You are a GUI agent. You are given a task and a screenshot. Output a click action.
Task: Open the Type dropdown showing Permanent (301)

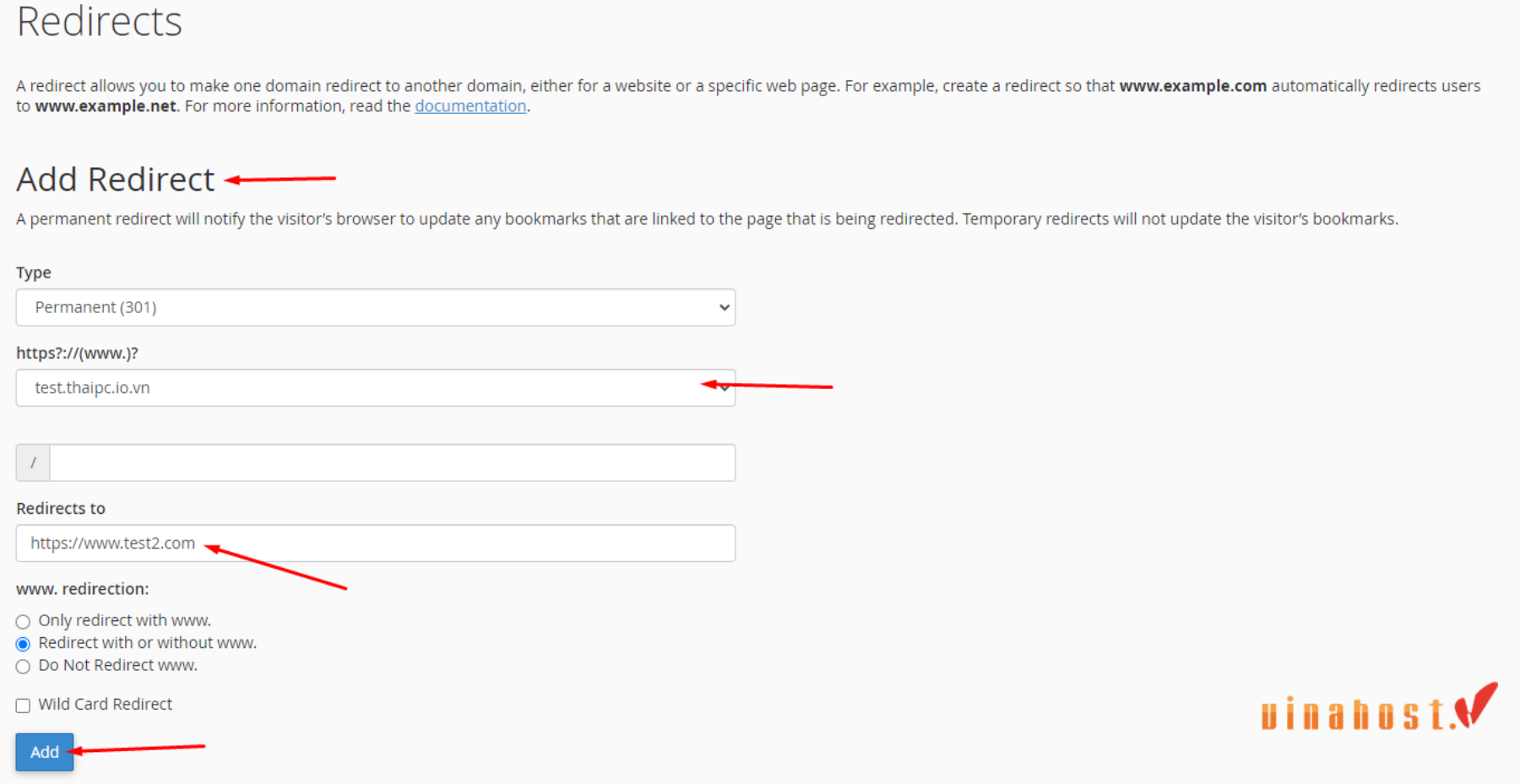pos(376,307)
